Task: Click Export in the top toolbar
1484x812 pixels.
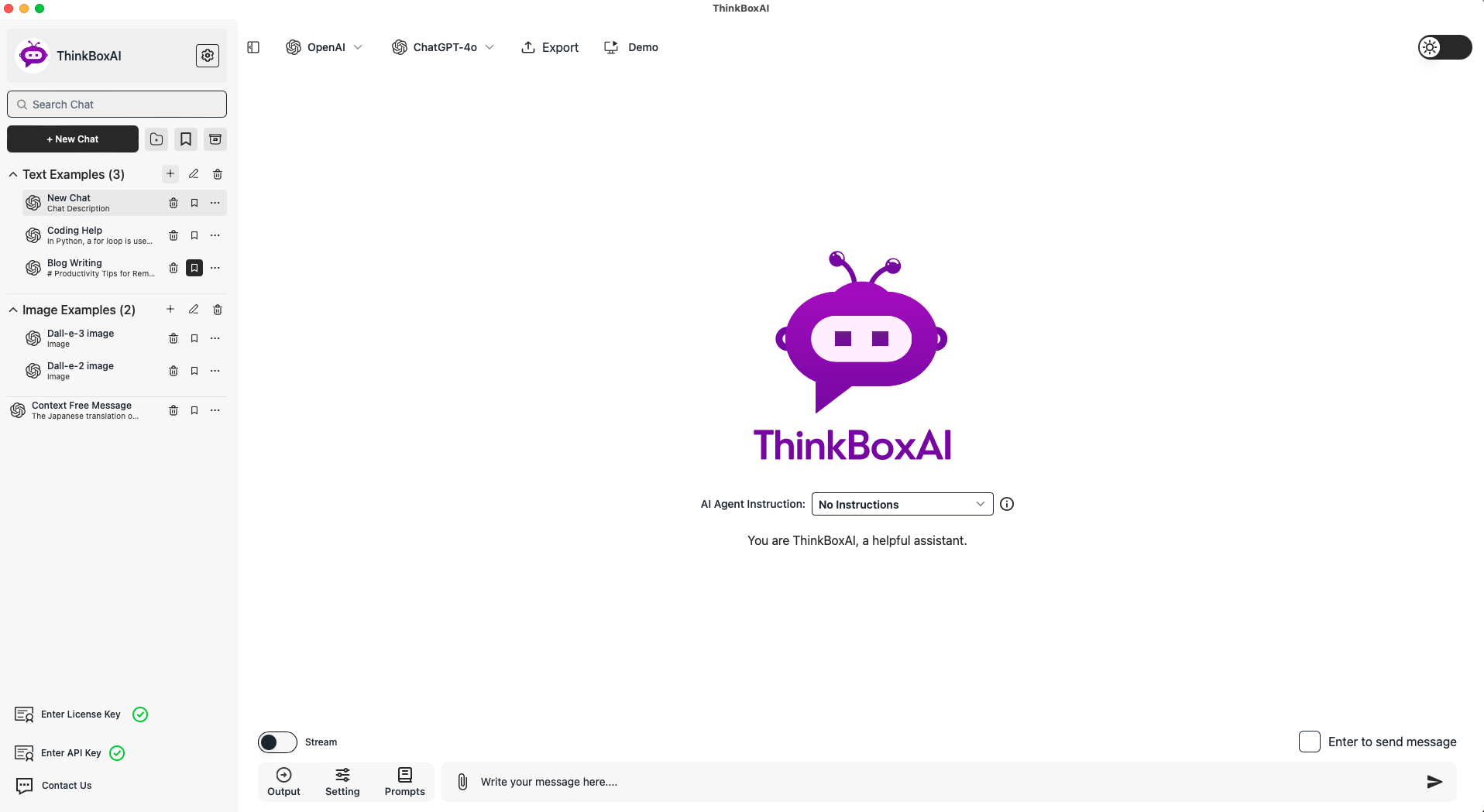Action: click(x=550, y=47)
